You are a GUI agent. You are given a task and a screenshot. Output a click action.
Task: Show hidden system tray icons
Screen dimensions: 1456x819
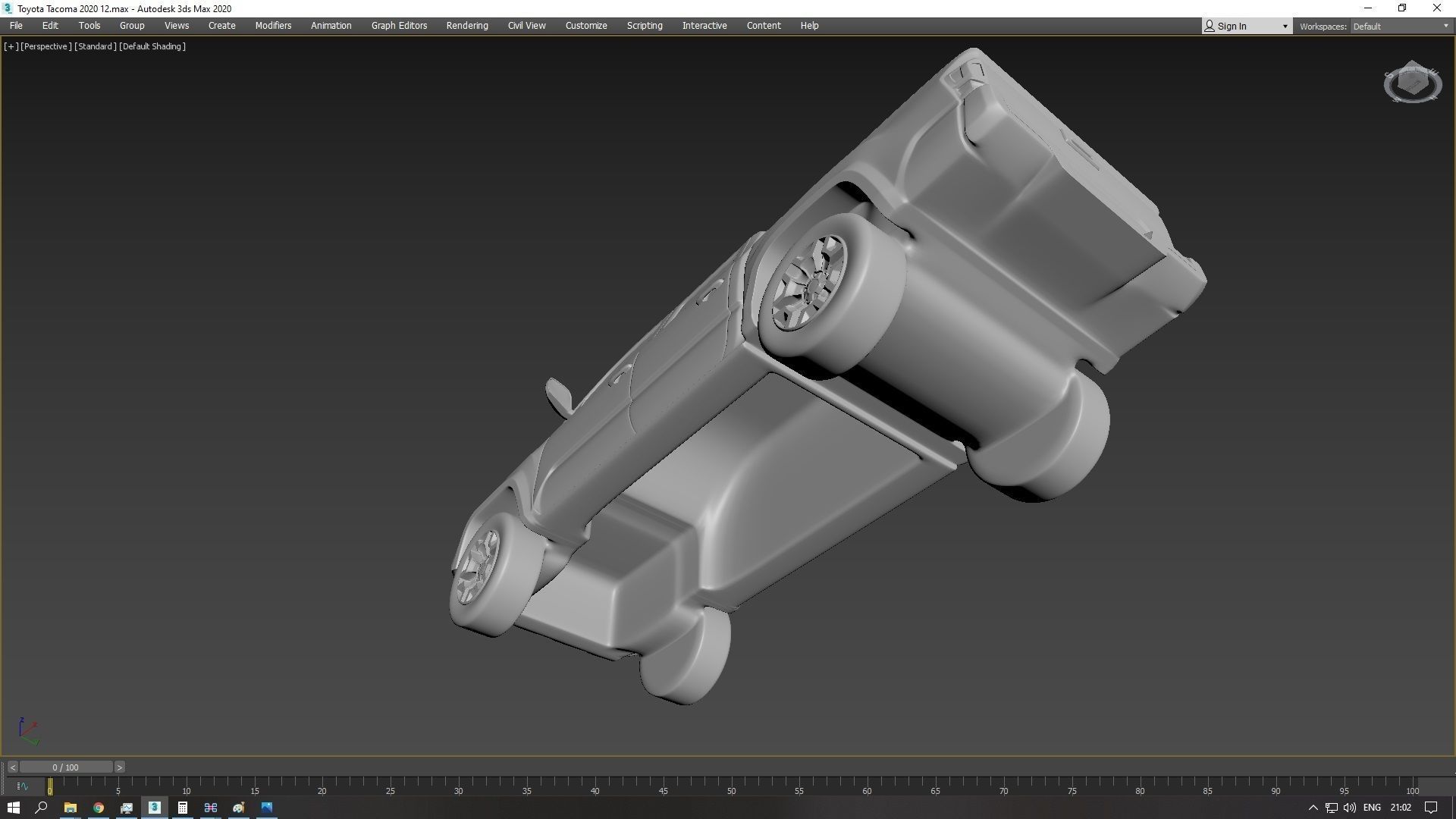click(x=1313, y=808)
